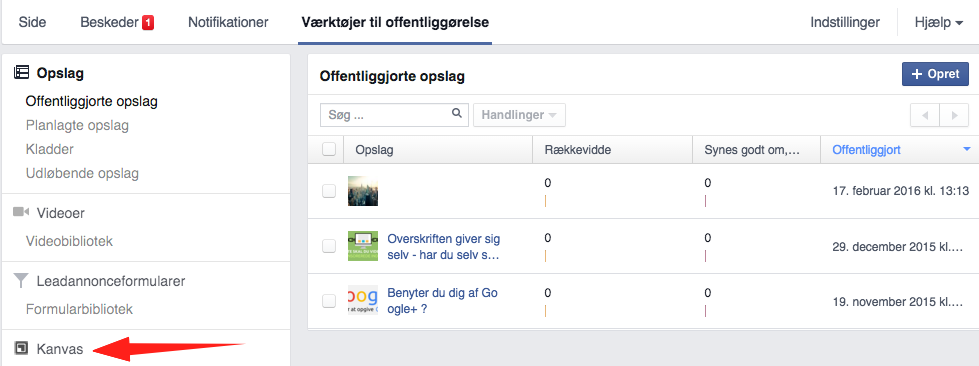
Task: Check the 17. februar 2016 post checkbox
Action: tap(328, 191)
